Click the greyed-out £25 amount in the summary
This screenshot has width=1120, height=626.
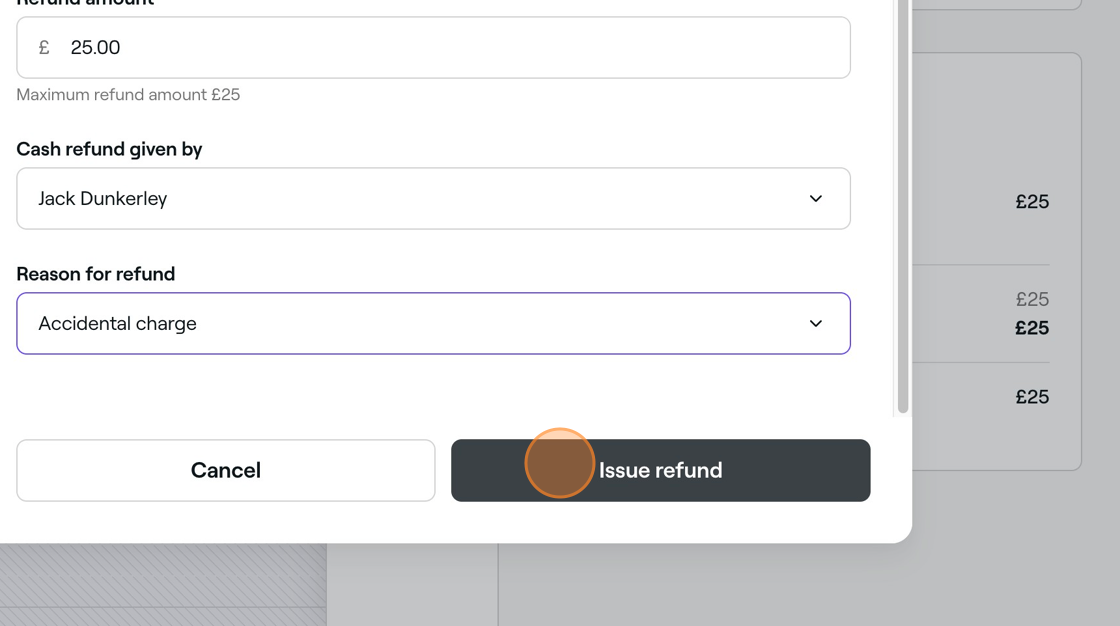pyautogui.click(x=1032, y=299)
